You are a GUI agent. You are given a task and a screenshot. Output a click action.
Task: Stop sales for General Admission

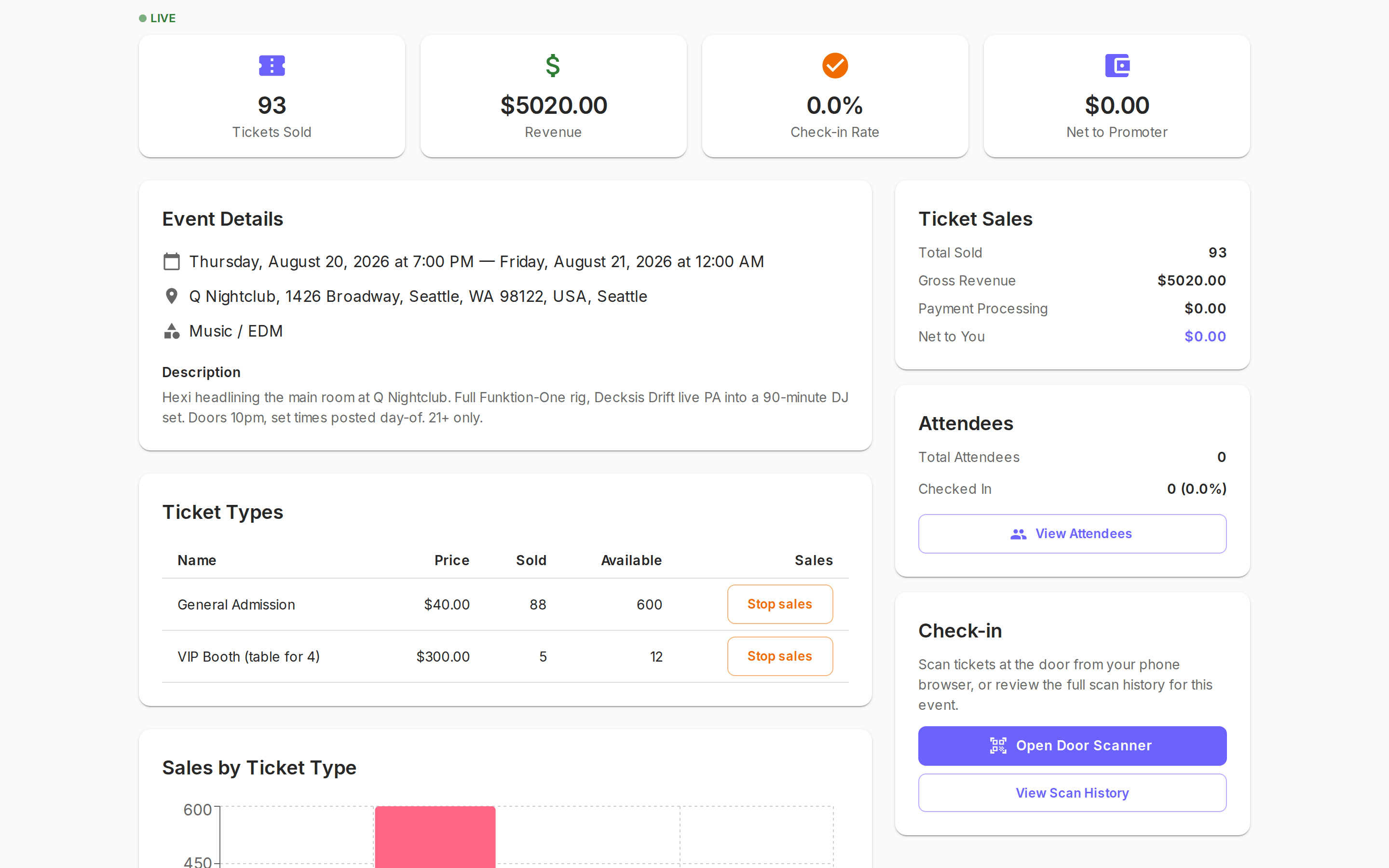pyautogui.click(x=779, y=604)
